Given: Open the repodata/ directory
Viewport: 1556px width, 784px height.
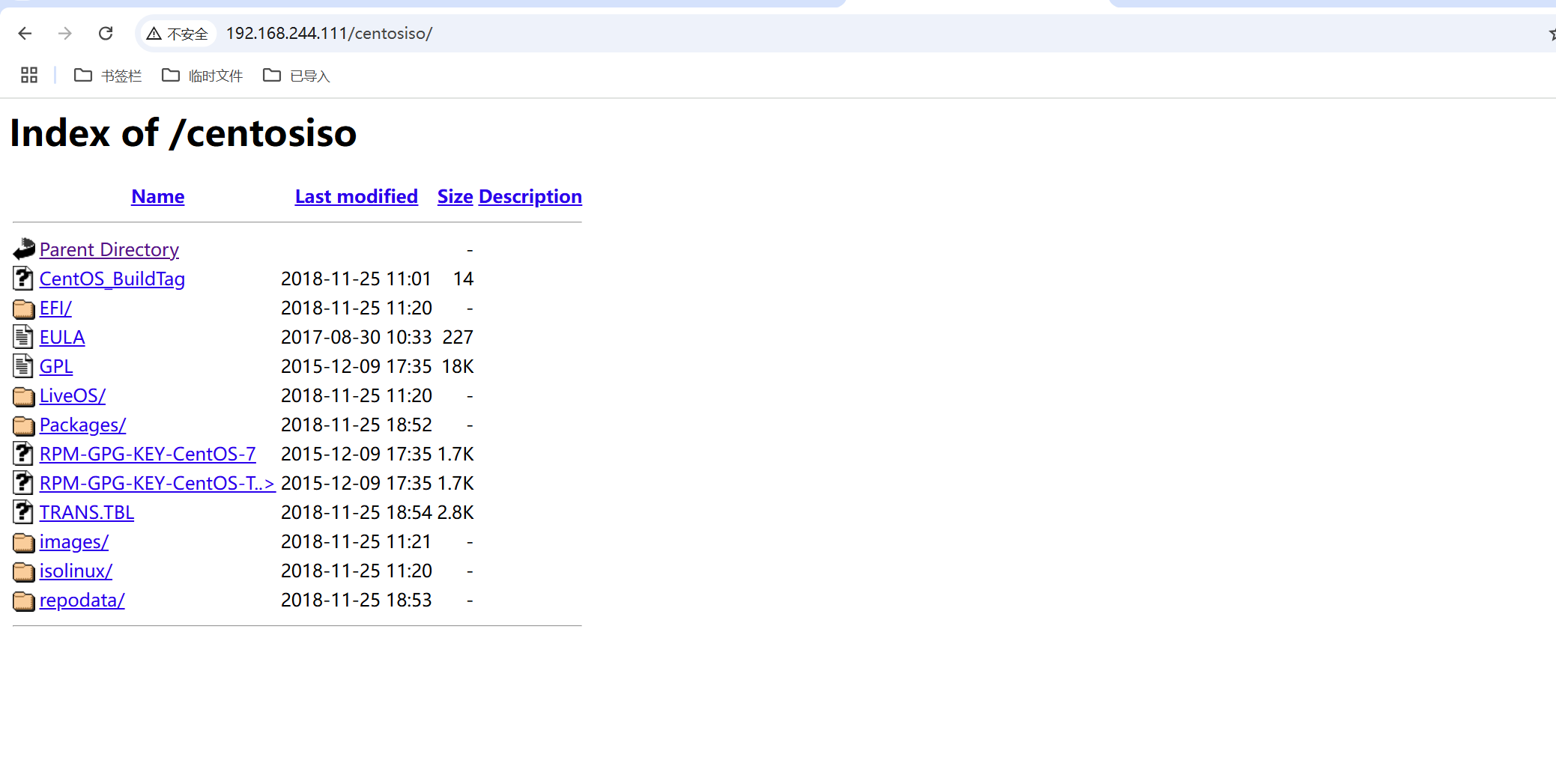Looking at the screenshot, I should [x=82, y=600].
